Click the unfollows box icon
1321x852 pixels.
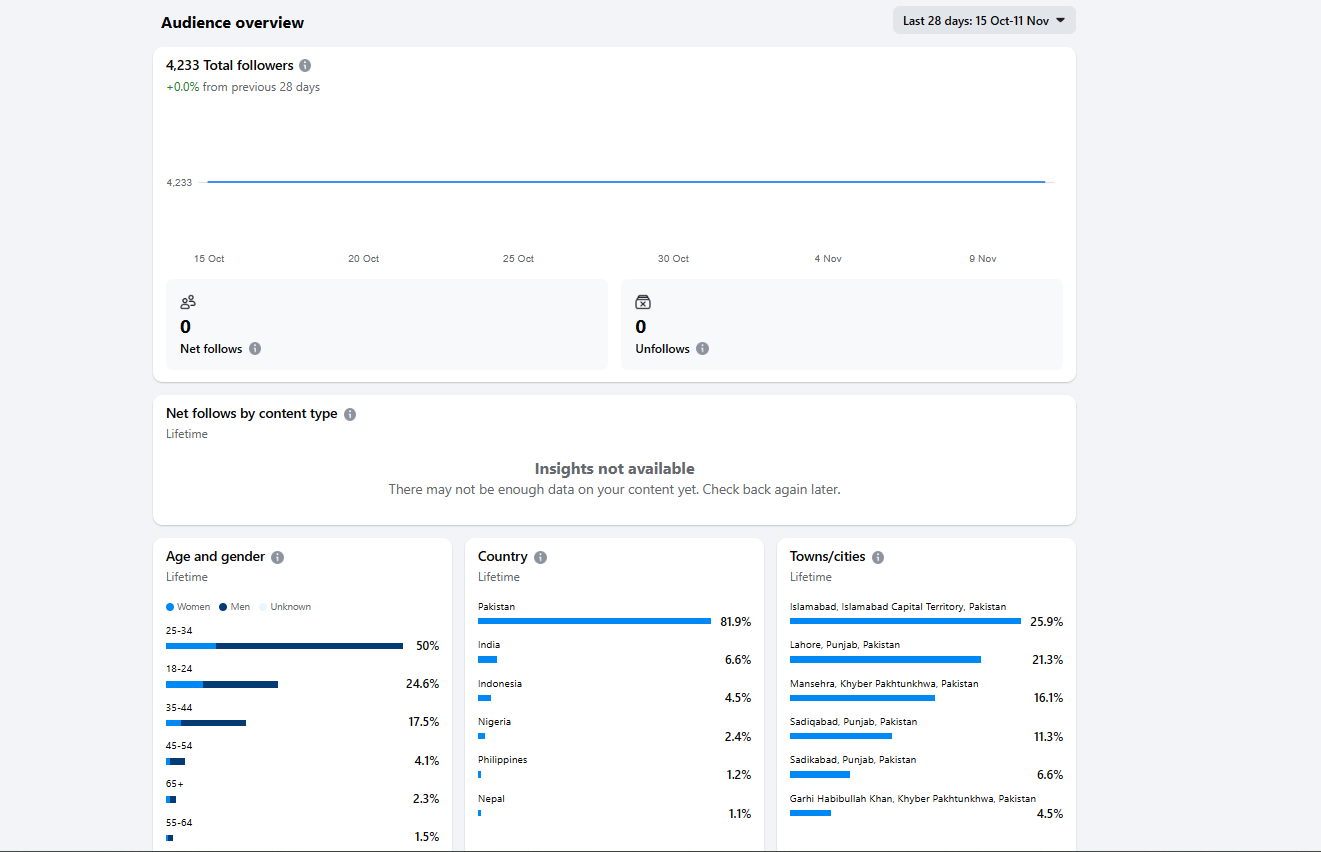point(643,302)
